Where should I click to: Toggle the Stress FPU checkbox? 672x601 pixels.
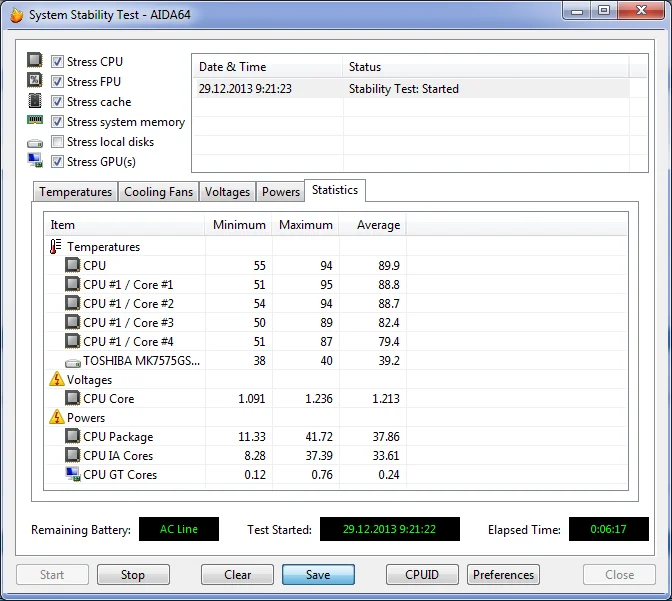[57, 81]
